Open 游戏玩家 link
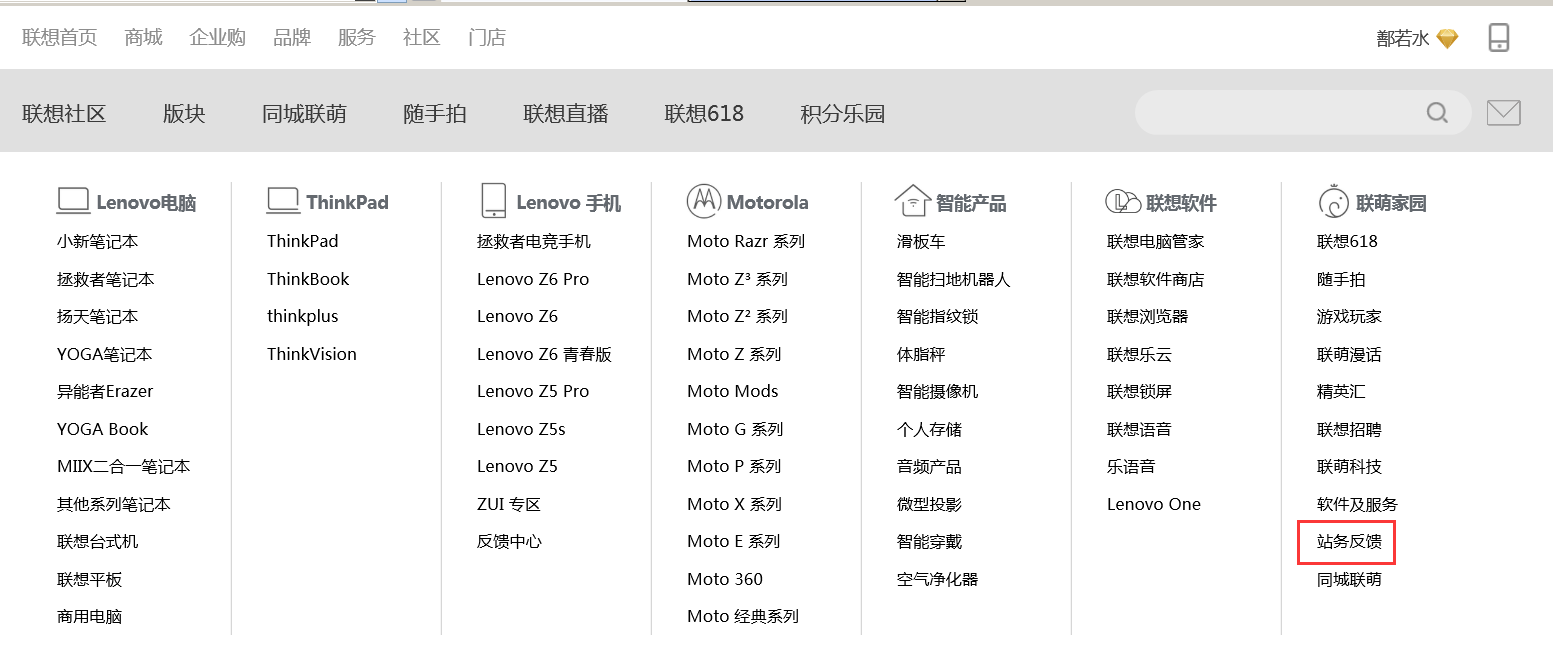 tap(1349, 316)
